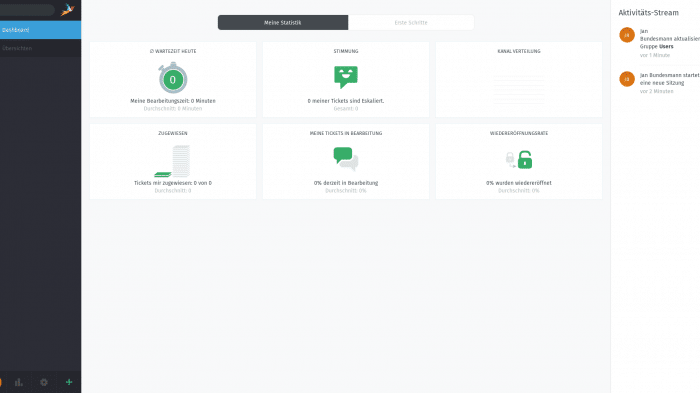Click 'Aktivitäts-Stream' heading

[648, 13]
